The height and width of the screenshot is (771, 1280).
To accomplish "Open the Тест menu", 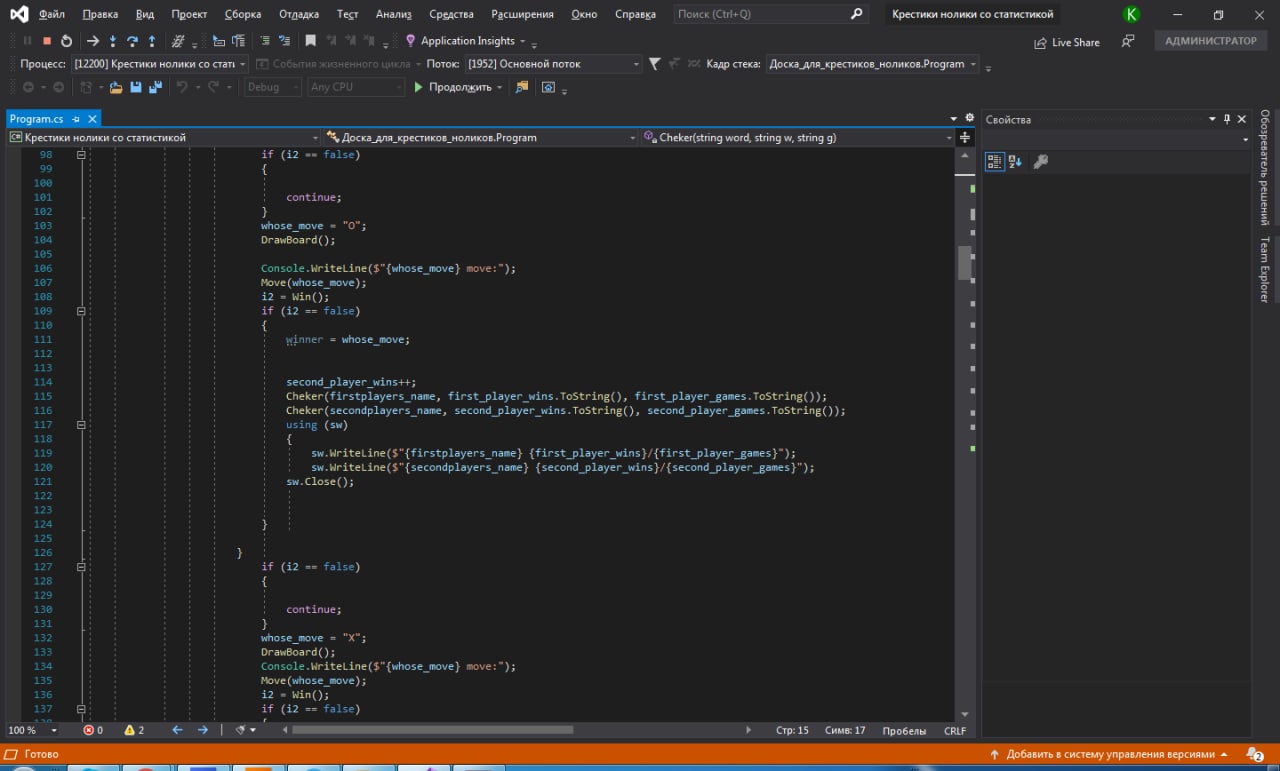I will pyautogui.click(x=348, y=14).
